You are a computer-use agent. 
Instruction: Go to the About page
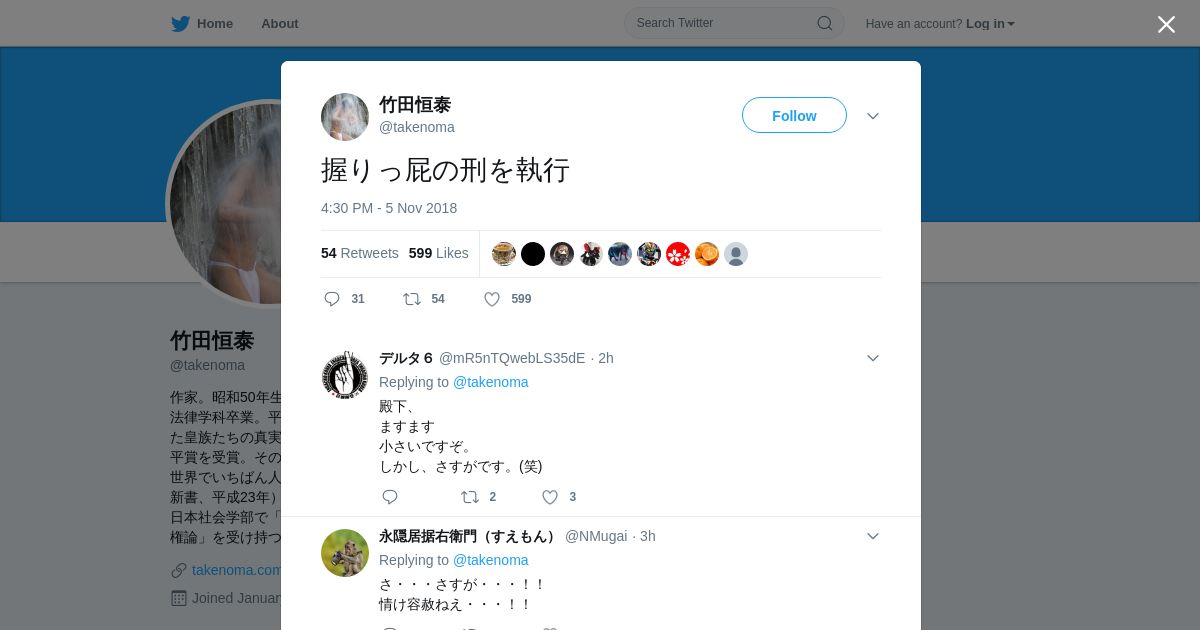click(280, 24)
